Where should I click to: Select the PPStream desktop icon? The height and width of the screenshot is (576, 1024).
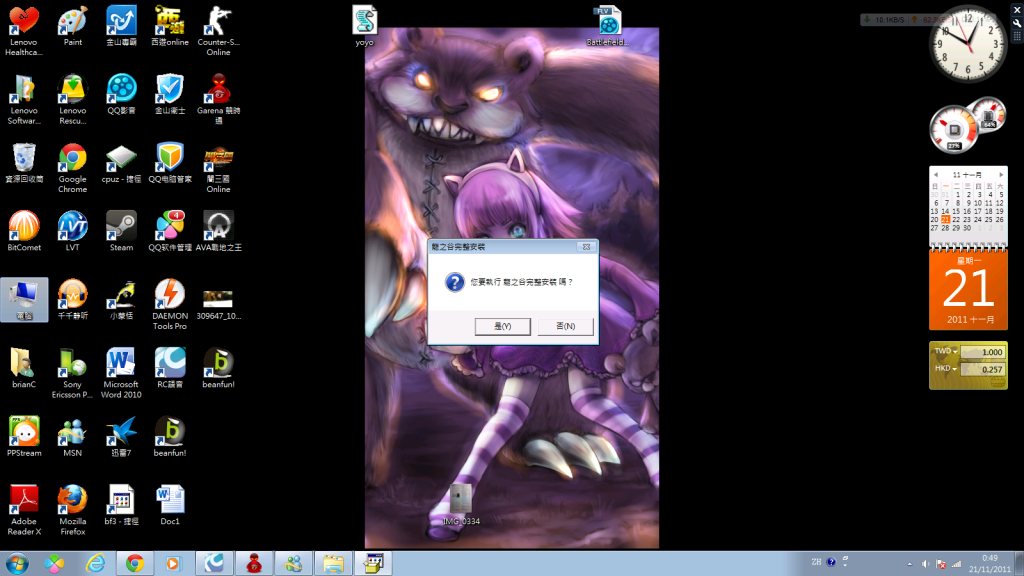pos(24,436)
